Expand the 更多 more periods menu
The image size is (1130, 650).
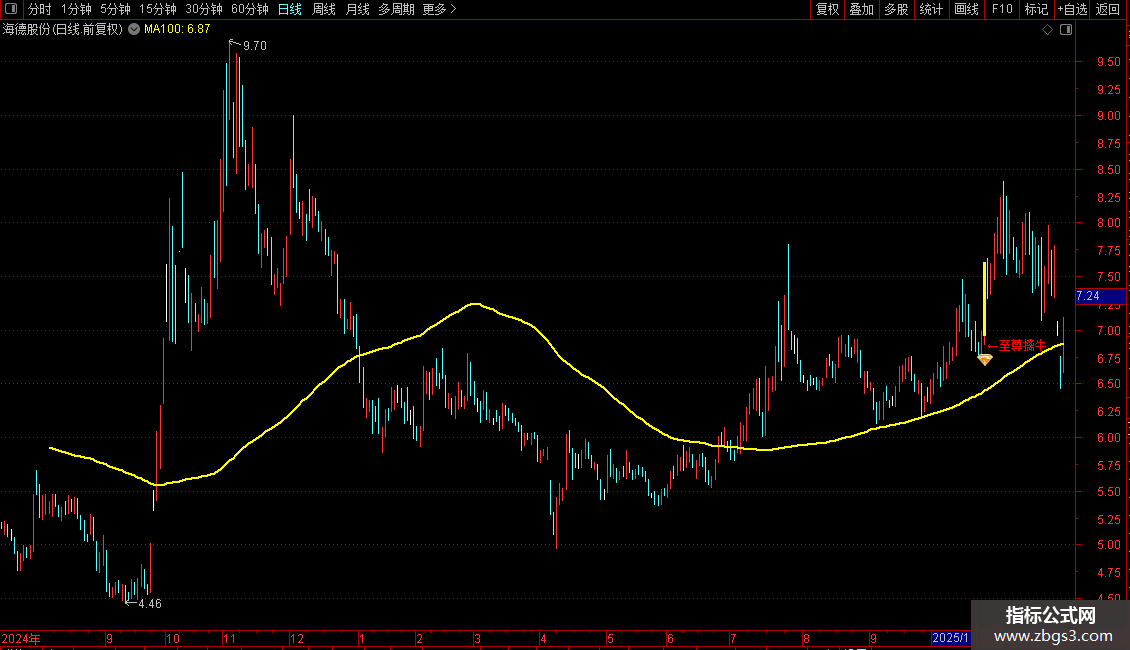click(440, 9)
